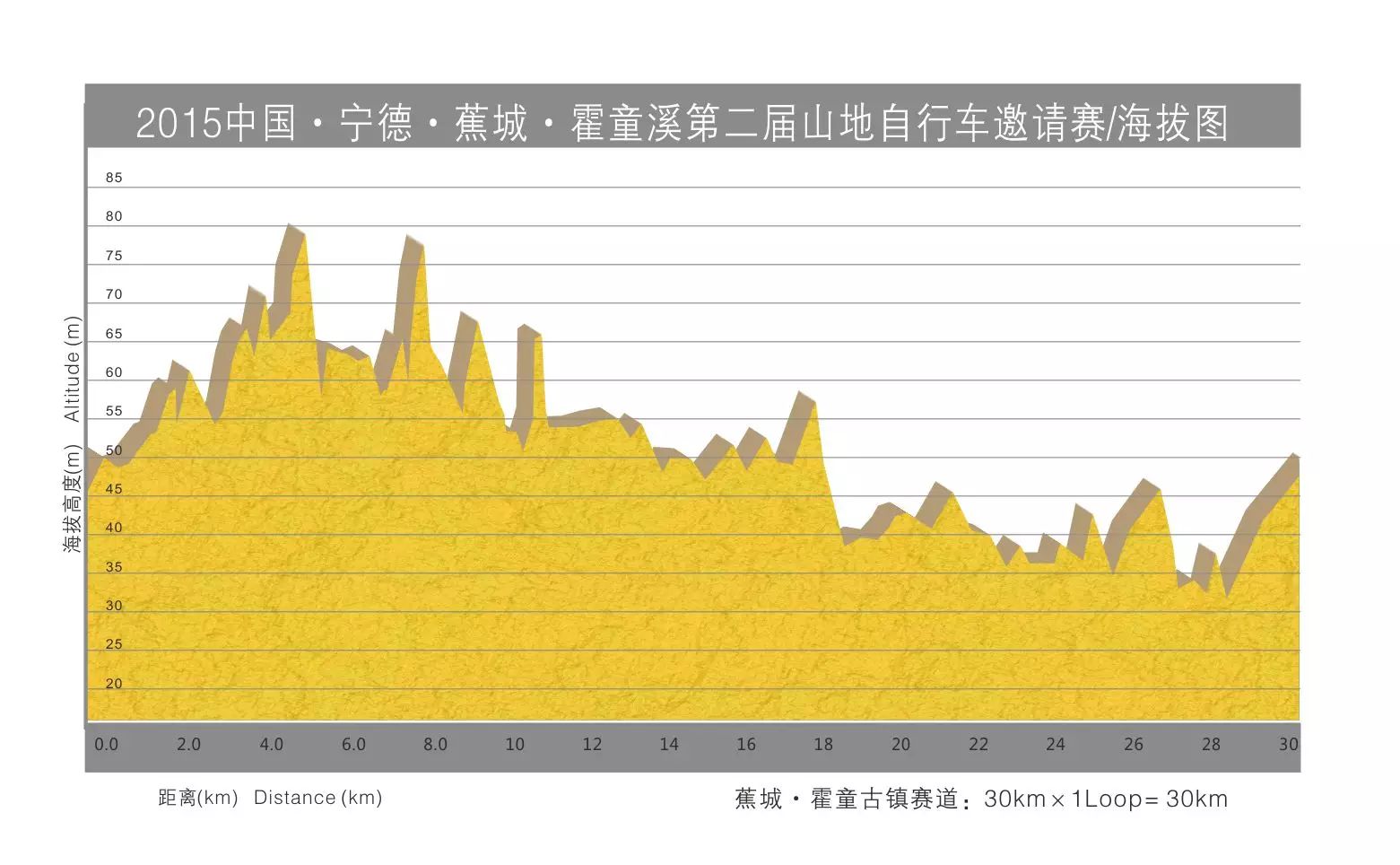Click the '距离(km)' label
Screen dimensions: 1400x865
197,798
